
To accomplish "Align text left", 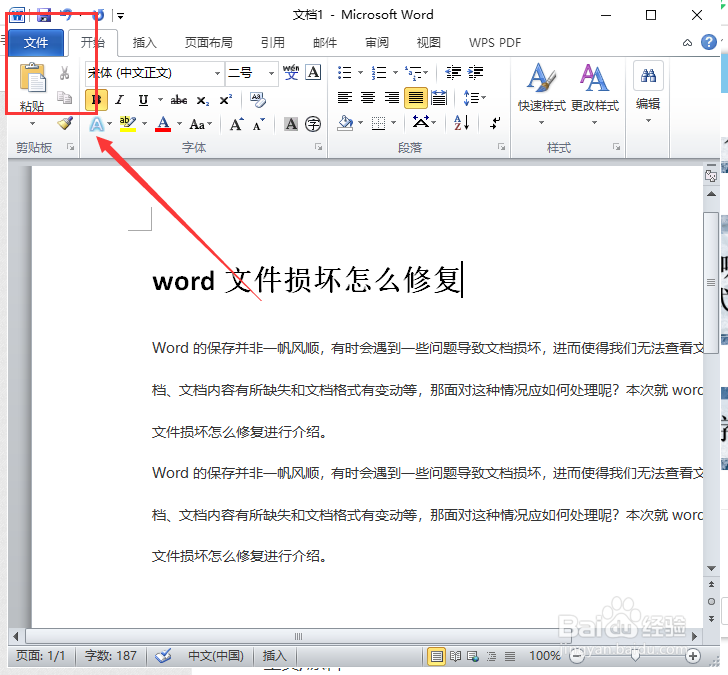I will click(344, 97).
